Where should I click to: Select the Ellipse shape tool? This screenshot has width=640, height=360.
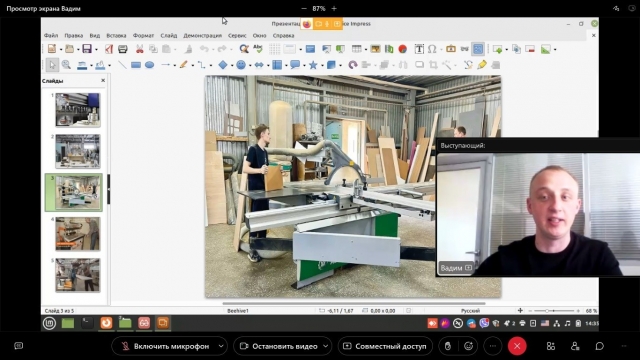(x=149, y=64)
